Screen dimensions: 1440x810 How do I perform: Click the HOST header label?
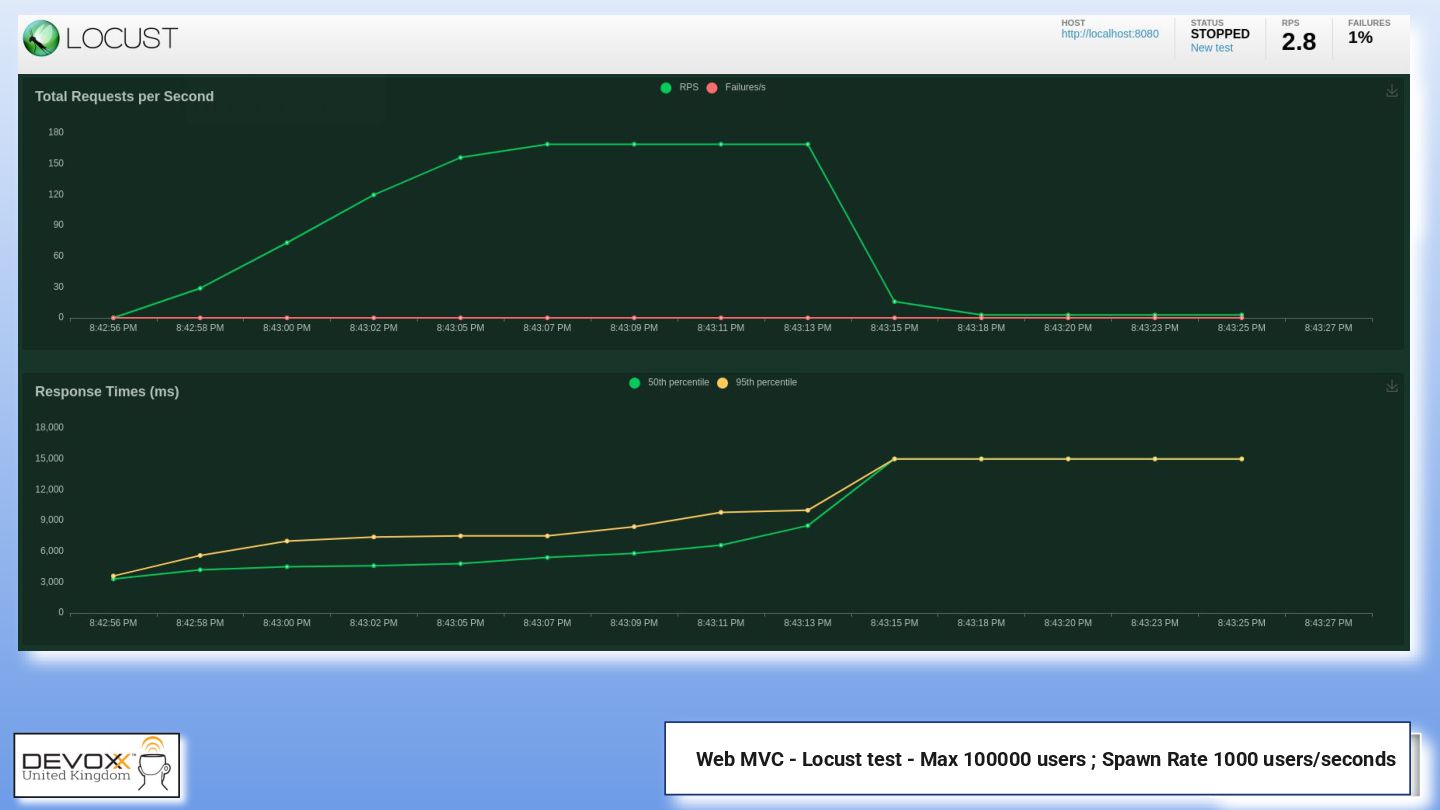click(1073, 22)
